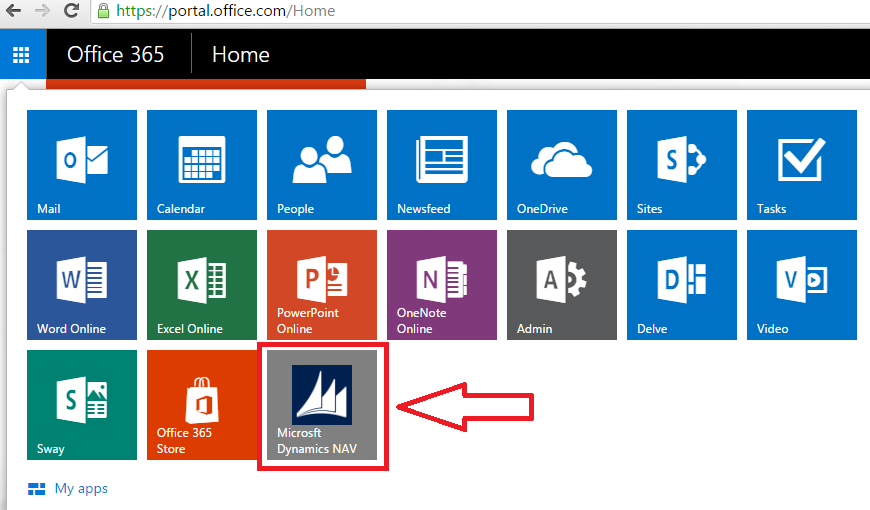Open the Mail app tile
Screen dimensions: 870x510
click(x=82, y=165)
